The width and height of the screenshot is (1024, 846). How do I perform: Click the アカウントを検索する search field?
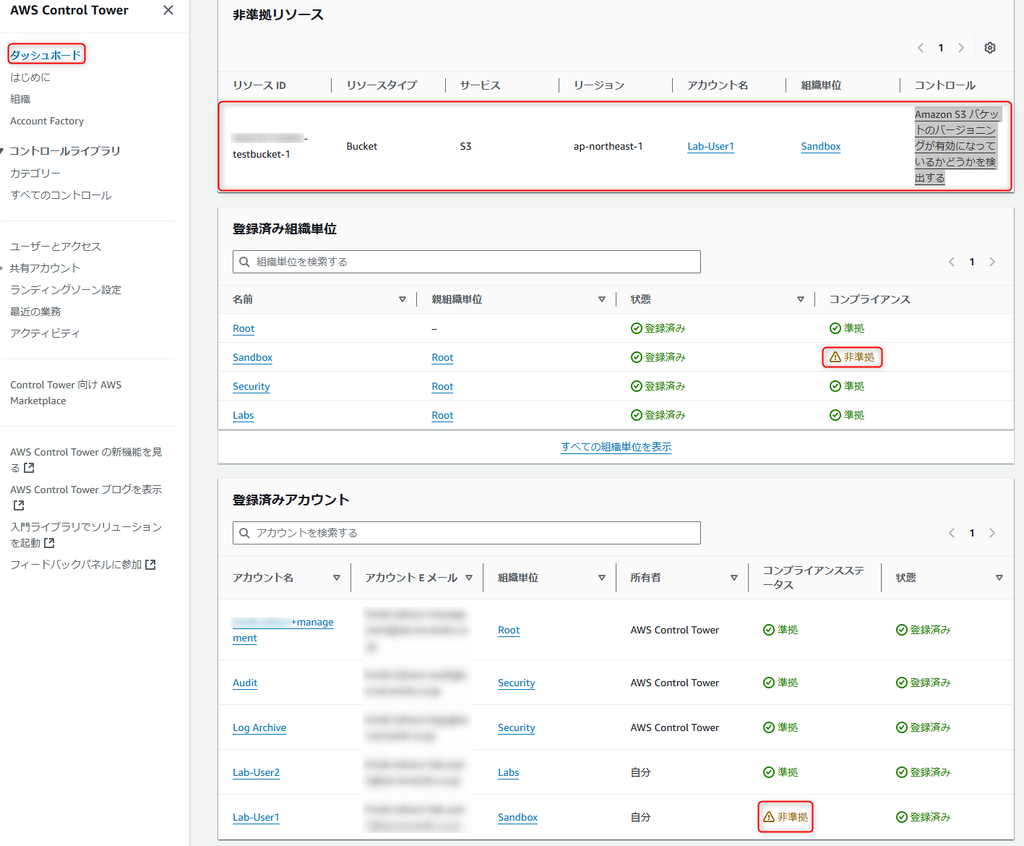click(466, 532)
